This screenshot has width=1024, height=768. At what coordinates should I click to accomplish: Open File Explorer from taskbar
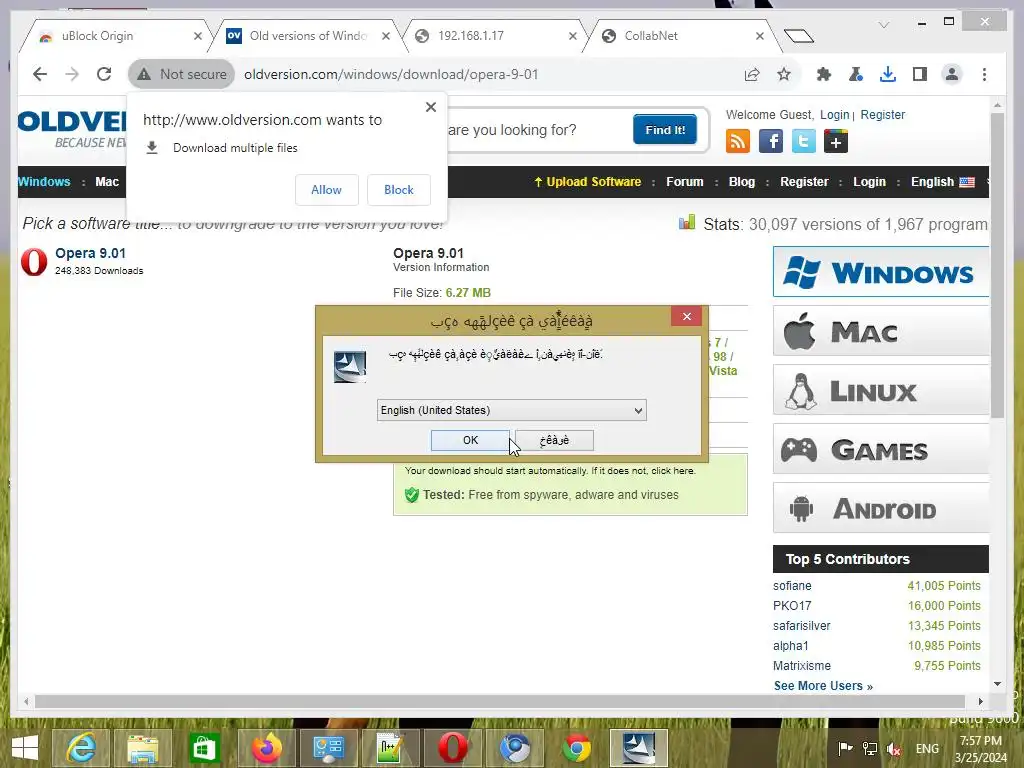click(142, 748)
